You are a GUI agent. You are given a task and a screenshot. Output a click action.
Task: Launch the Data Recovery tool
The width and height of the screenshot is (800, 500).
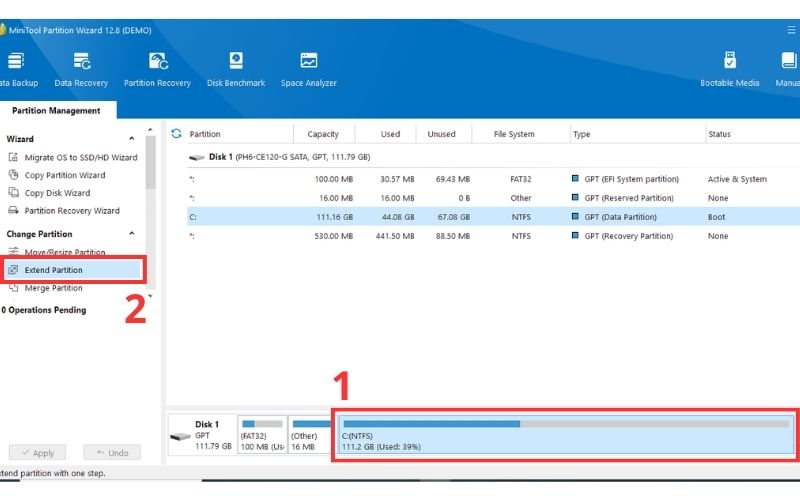point(81,69)
